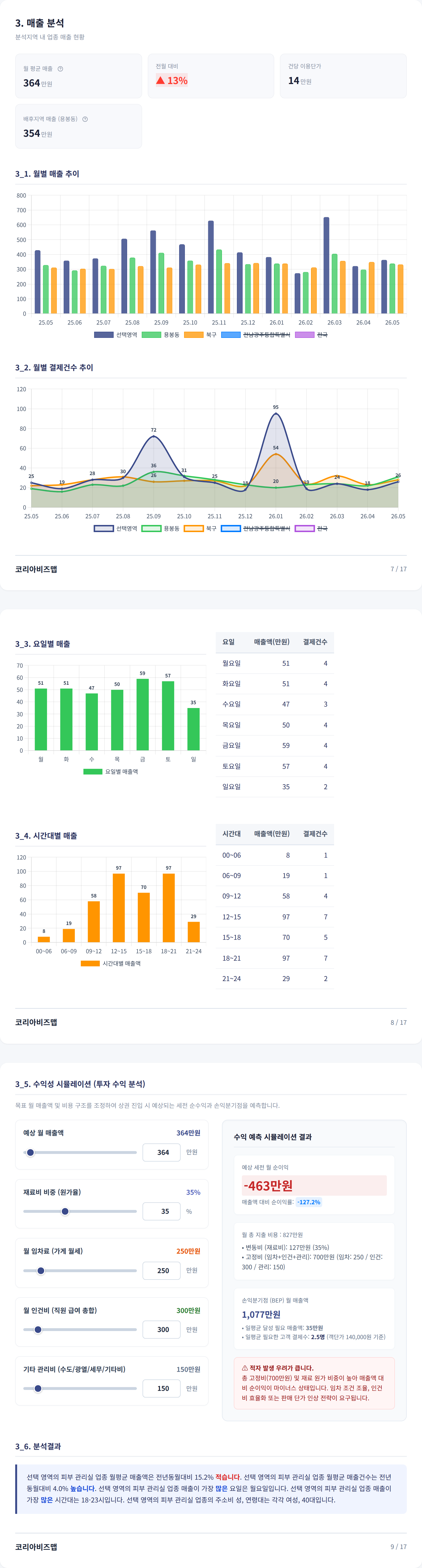Click the 3_5. 수익성 시뮬레이션 heading
The image size is (422, 1568).
(80, 1084)
